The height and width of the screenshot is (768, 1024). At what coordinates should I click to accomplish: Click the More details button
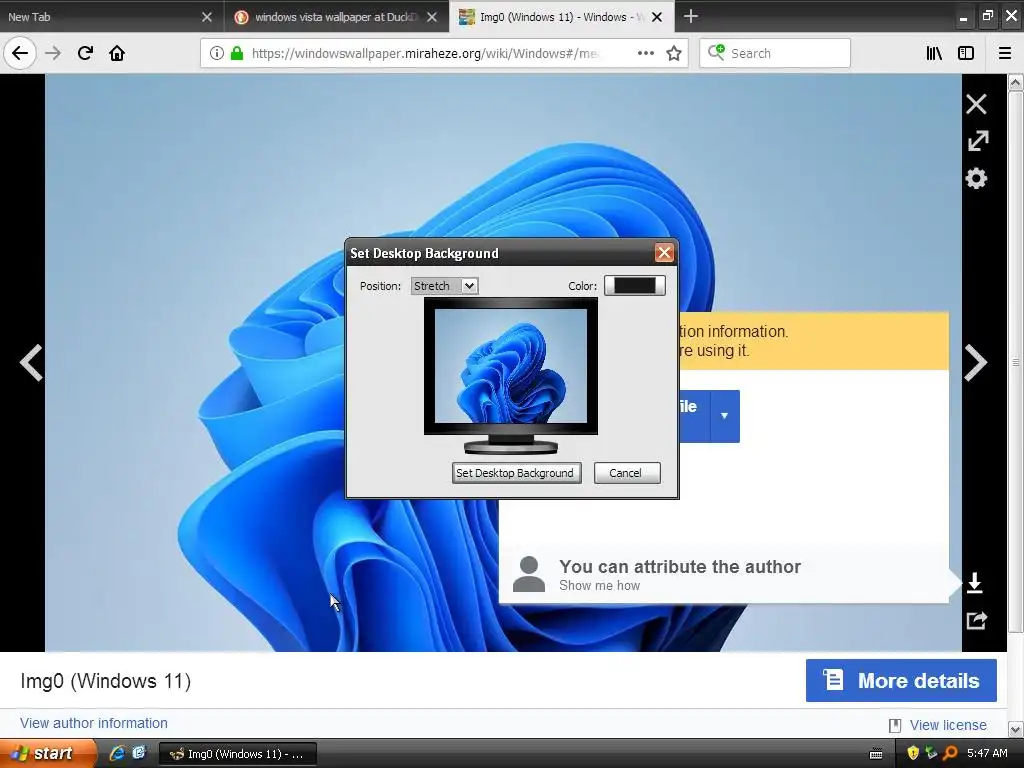[x=901, y=680]
